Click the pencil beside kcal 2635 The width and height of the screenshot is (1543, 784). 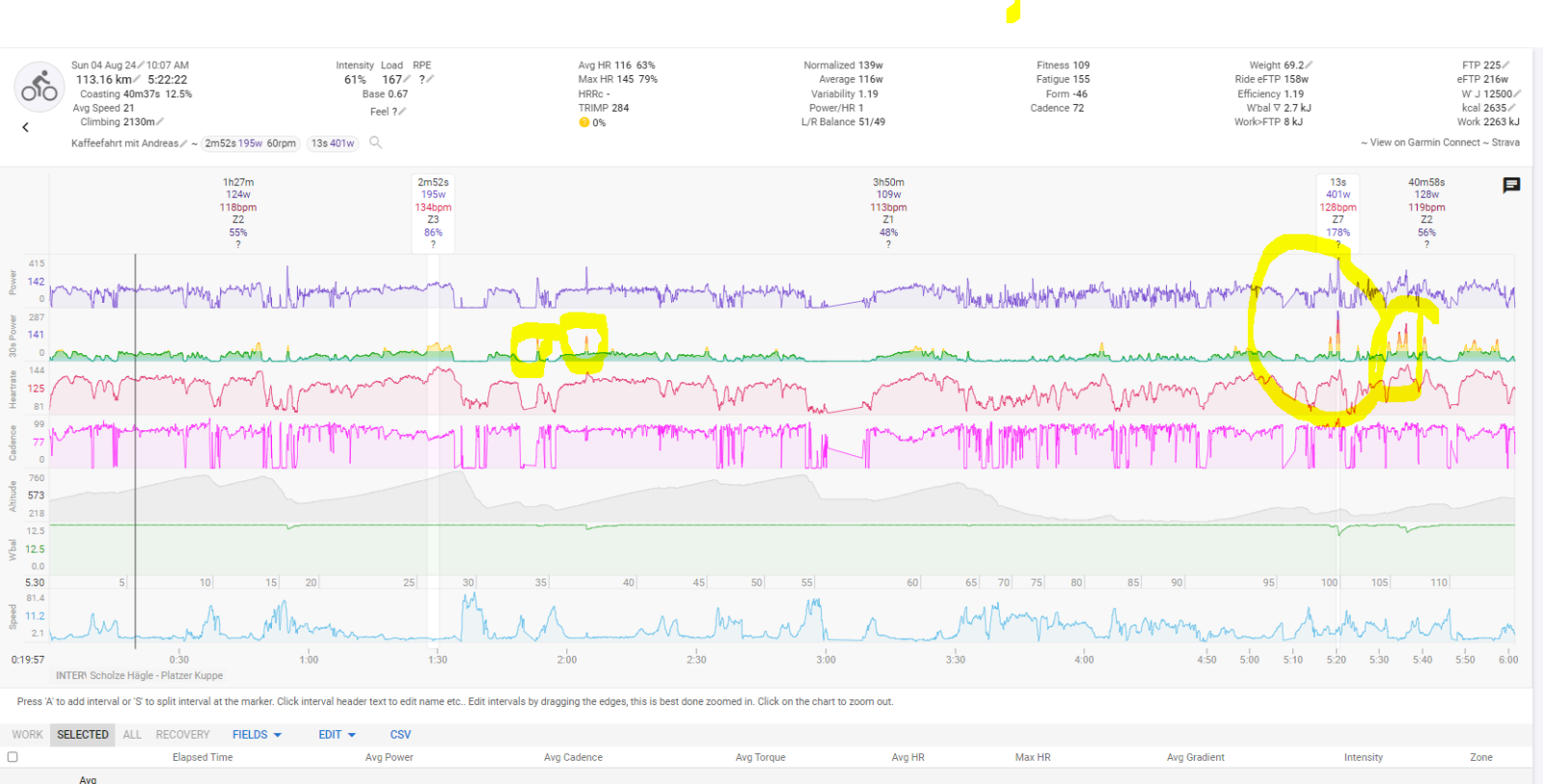click(x=1512, y=108)
